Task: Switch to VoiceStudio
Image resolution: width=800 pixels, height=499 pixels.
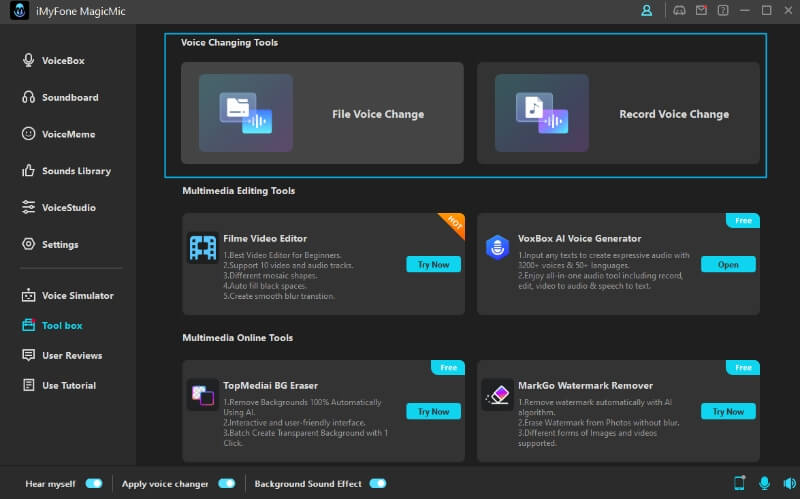Action: (x=59, y=208)
